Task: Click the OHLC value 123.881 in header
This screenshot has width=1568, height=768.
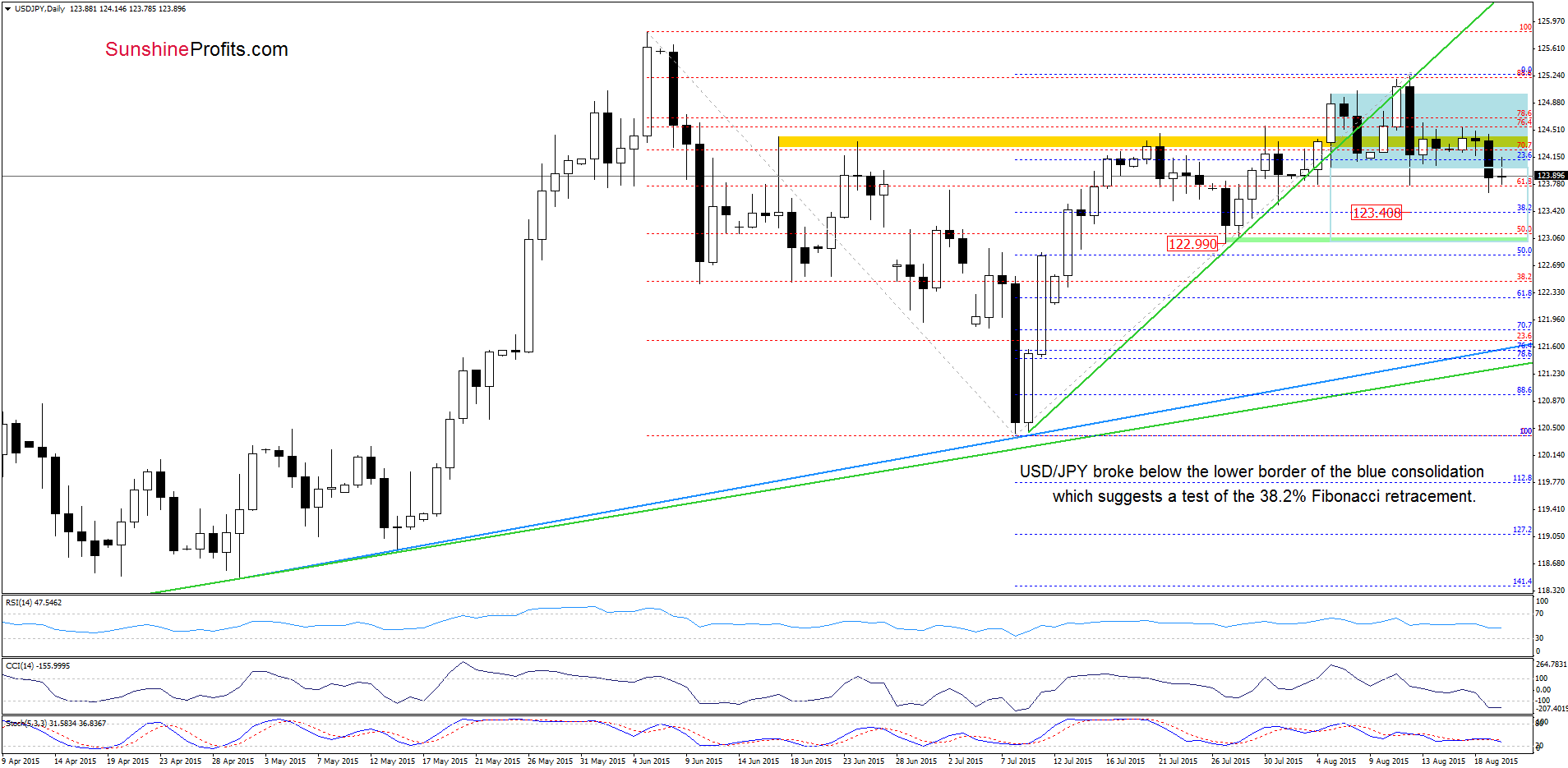Action: tap(83, 9)
